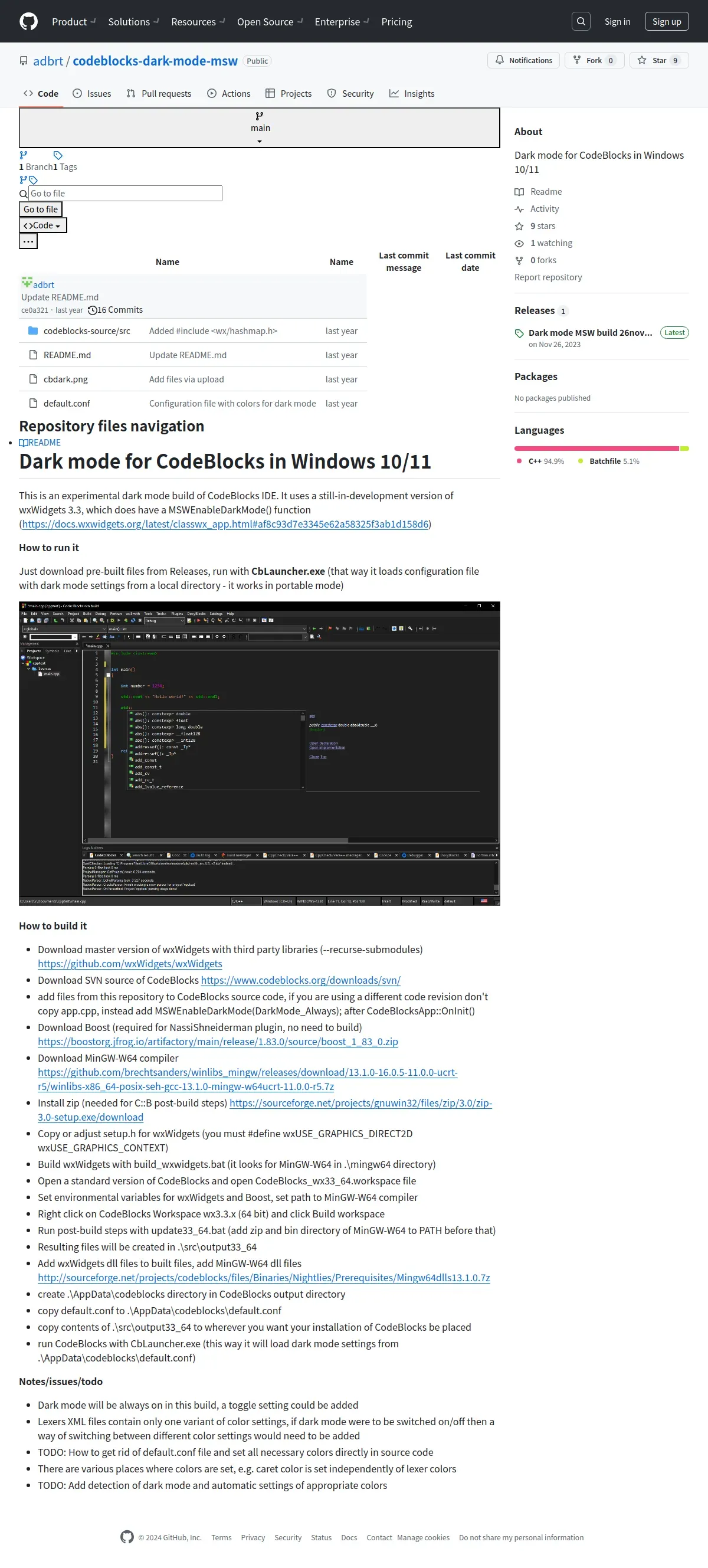Screen dimensions: 708x1568
Task: Open the README.md file
Action: pos(67,355)
